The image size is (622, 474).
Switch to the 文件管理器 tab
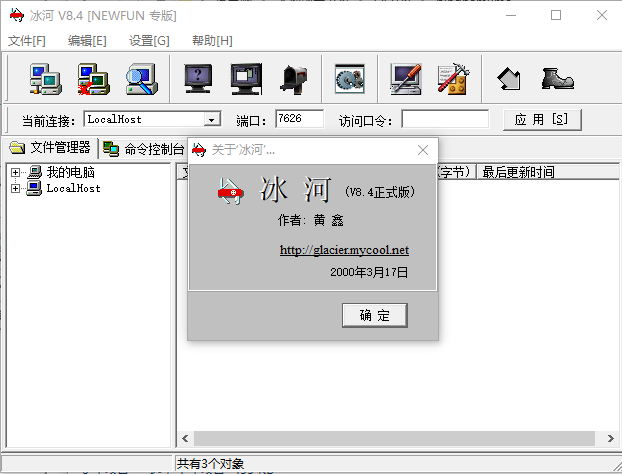50,148
